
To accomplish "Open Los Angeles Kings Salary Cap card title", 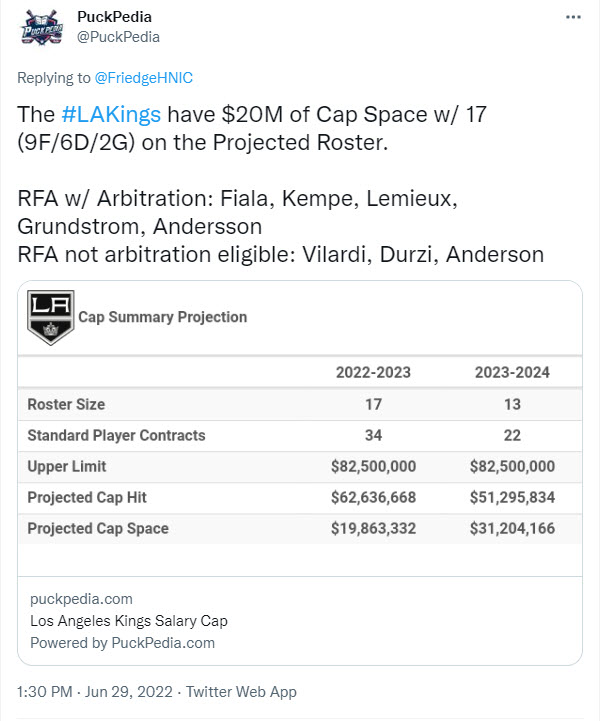I will [129, 621].
